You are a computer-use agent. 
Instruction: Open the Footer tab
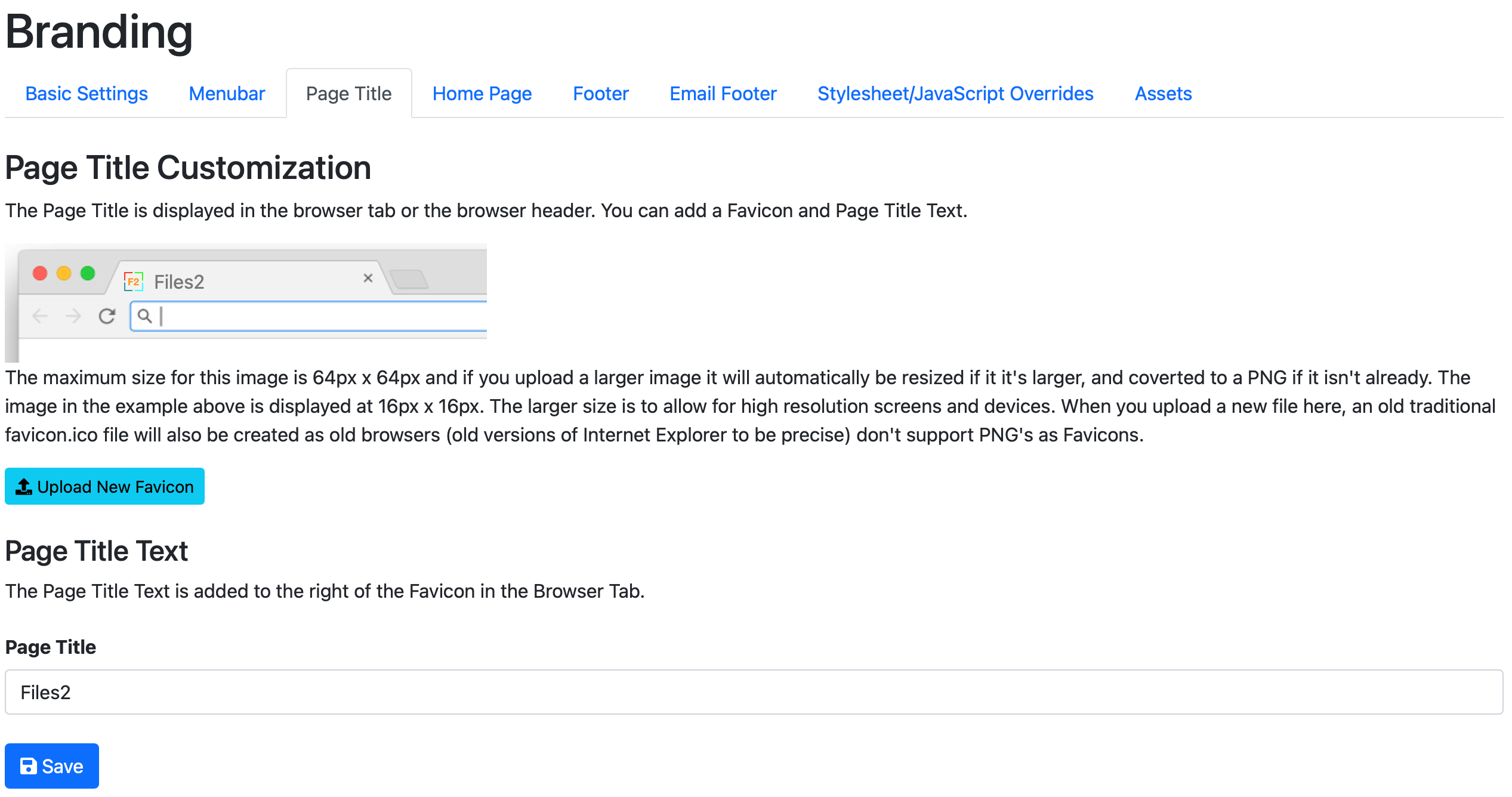[600, 94]
